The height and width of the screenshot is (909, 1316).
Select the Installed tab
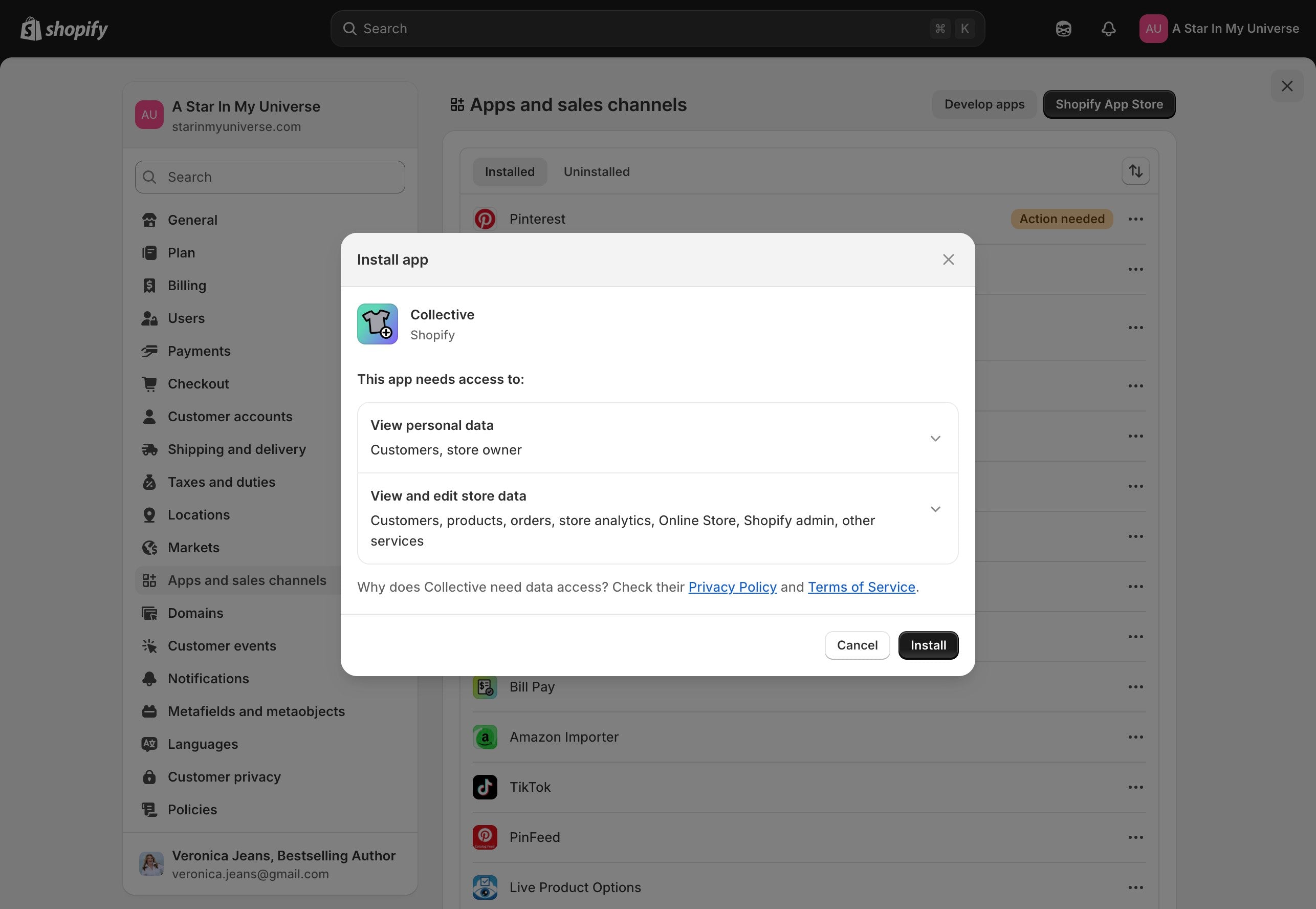(510, 171)
